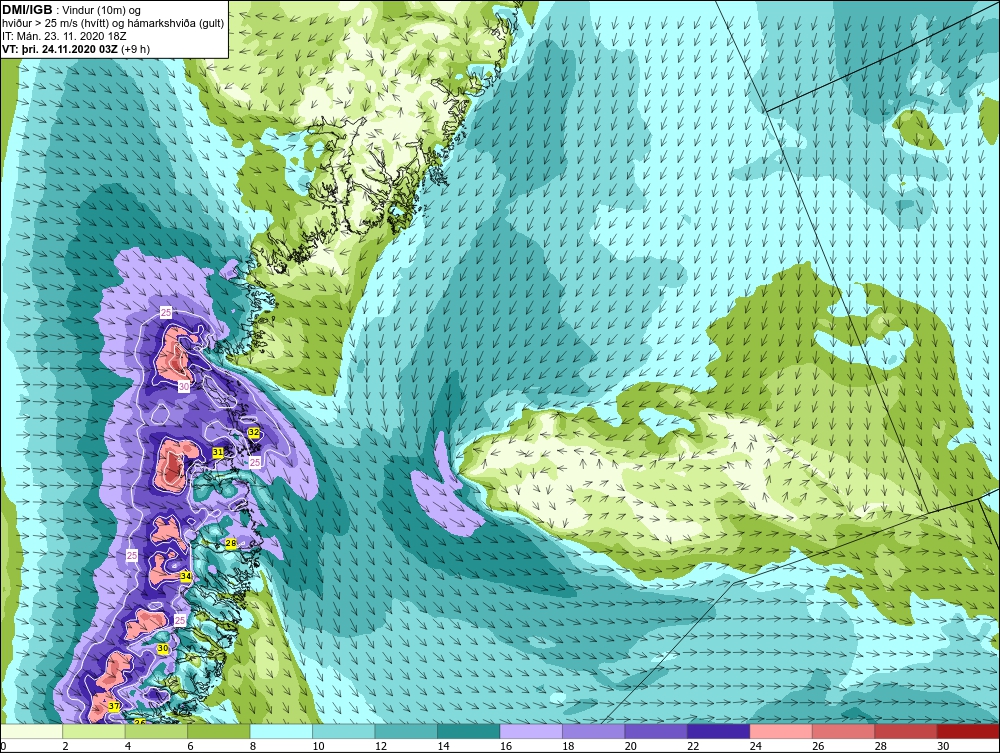Click the yellow-highlighted gust label 30
Viewport: 1000px width, 753px height.
(163, 648)
